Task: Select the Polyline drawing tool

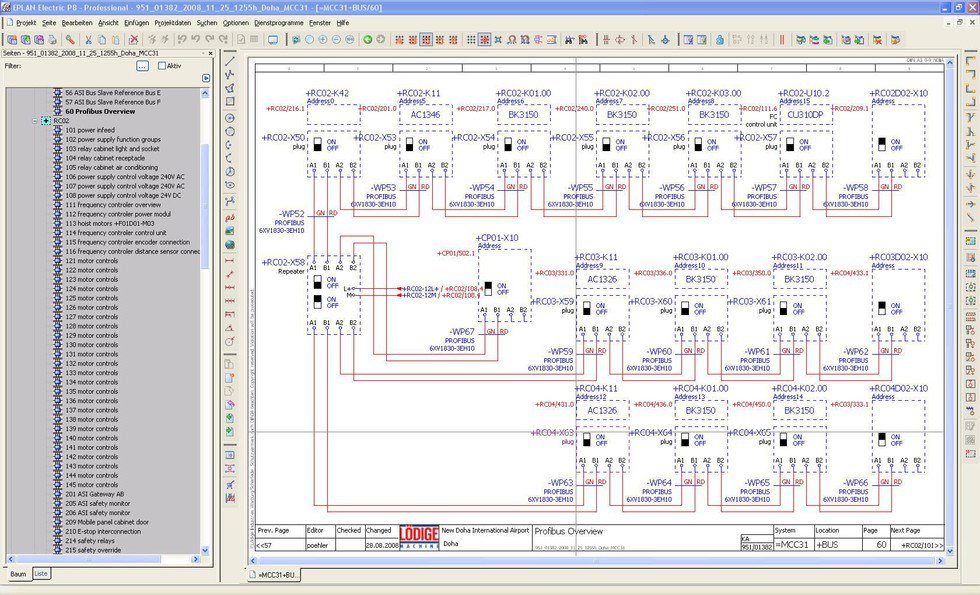Action: (x=230, y=74)
